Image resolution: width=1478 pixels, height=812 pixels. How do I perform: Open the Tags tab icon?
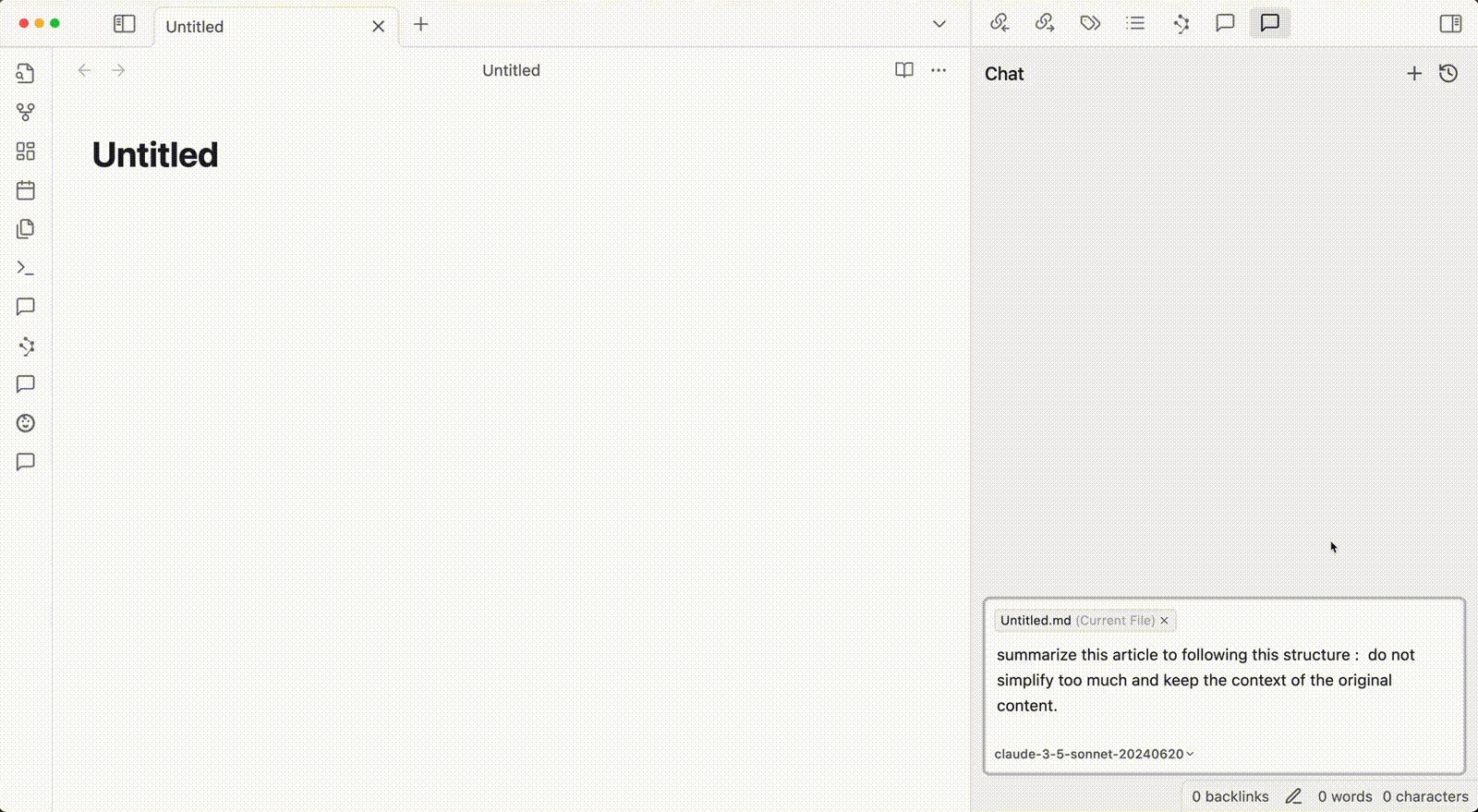click(x=1090, y=23)
